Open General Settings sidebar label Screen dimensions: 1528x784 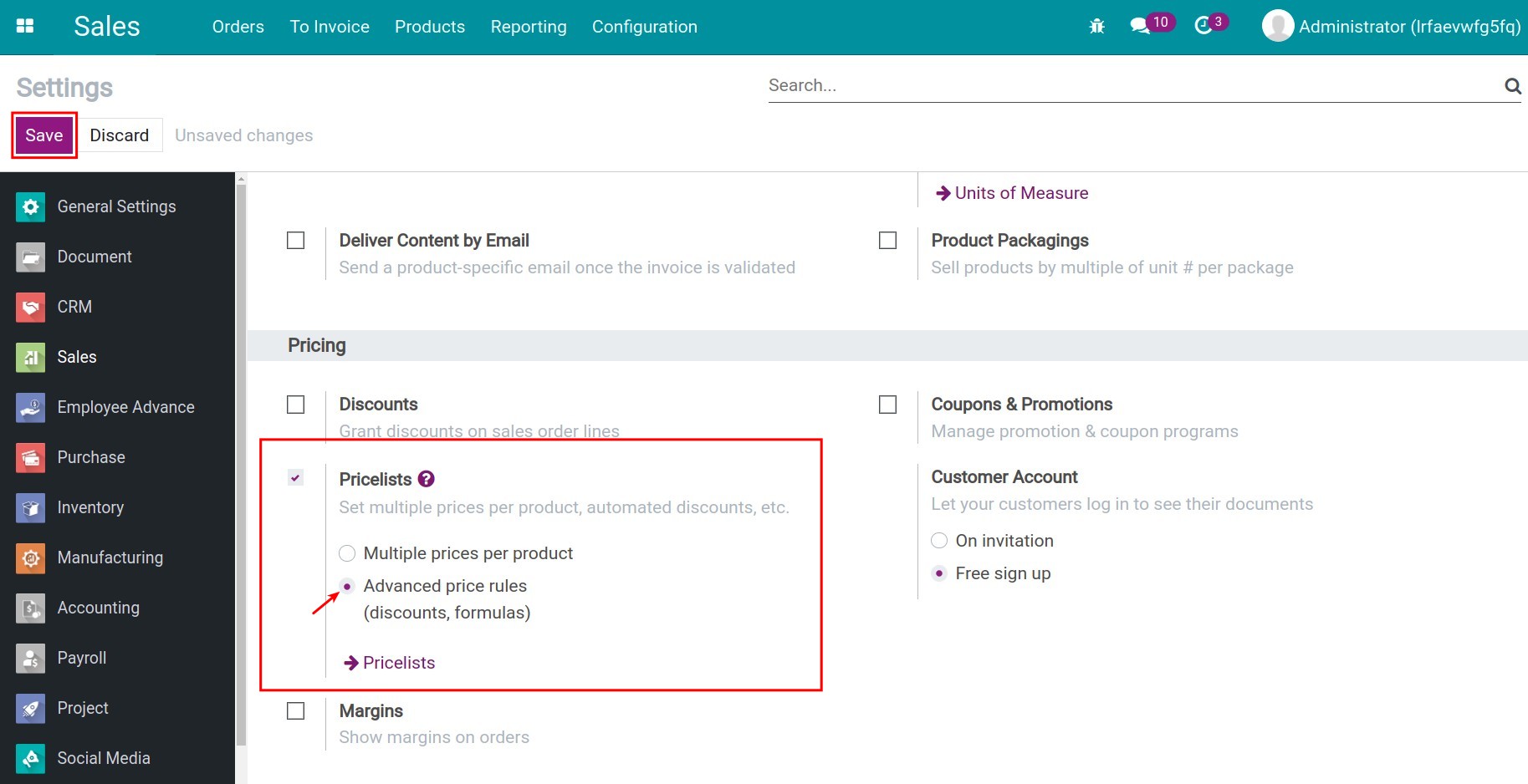116,206
